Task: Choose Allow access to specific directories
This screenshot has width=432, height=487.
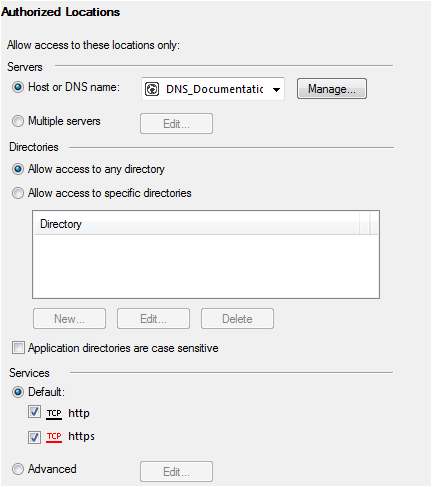Action: (x=18, y=193)
